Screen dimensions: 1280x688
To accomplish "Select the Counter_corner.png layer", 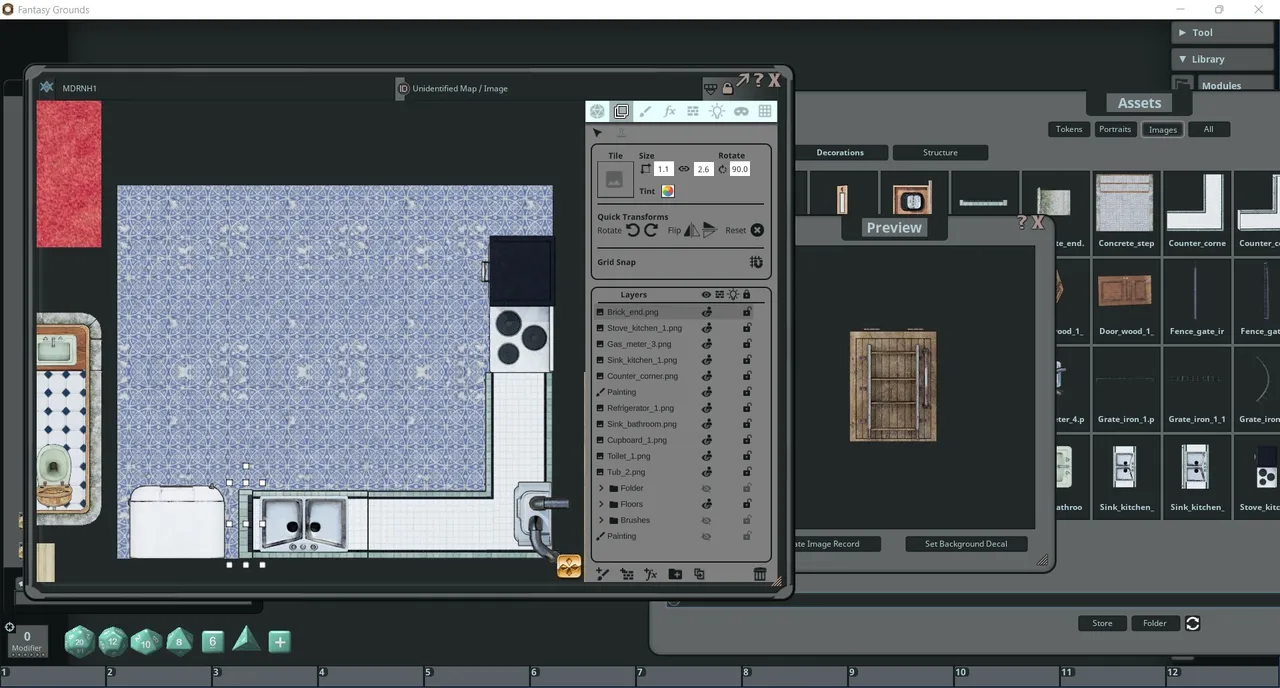I will pyautogui.click(x=642, y=376).
